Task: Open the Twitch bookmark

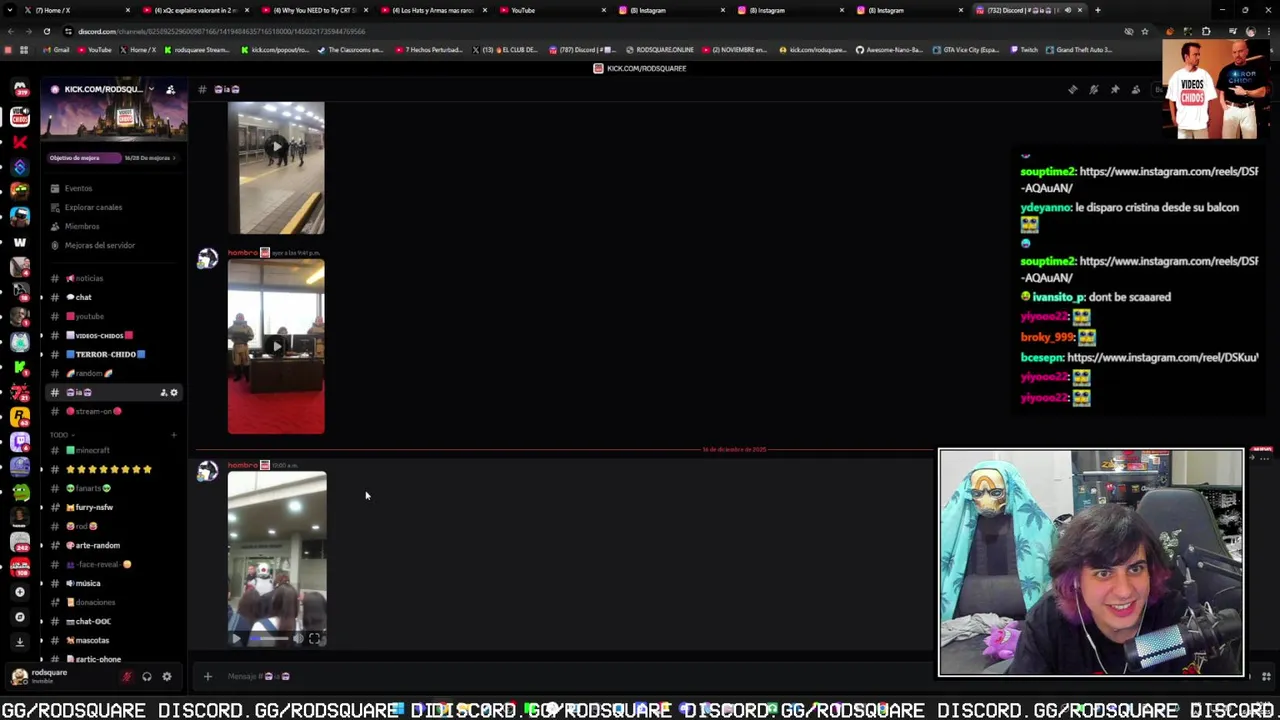Action: [x=1024, y=50]
